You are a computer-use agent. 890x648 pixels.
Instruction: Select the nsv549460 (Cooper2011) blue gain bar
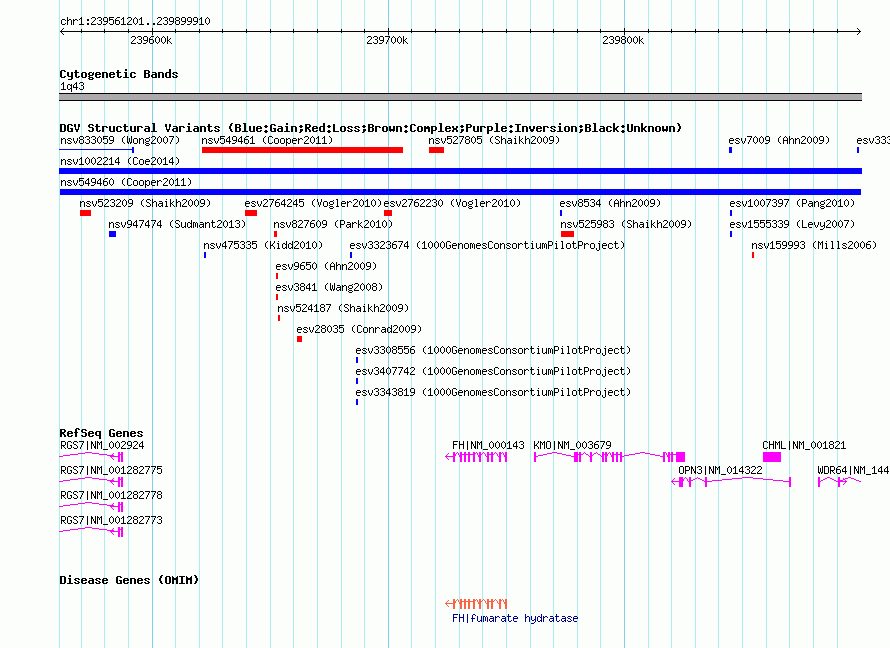point(460,192)
